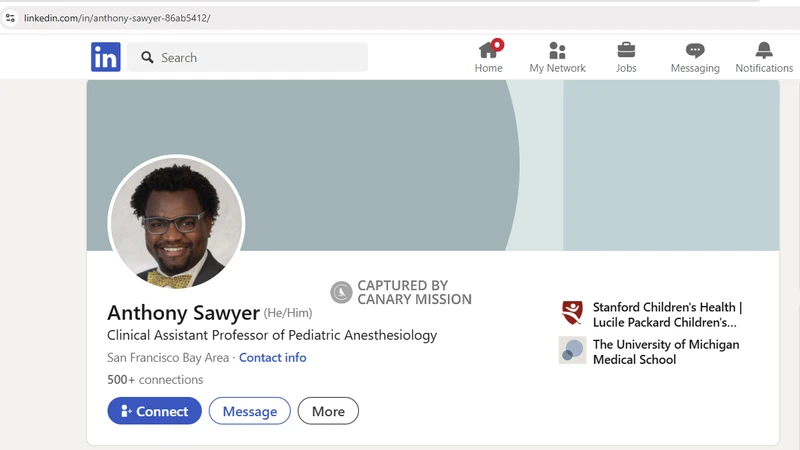
Task: Open the Contact info link
Action: click(272, 358)
